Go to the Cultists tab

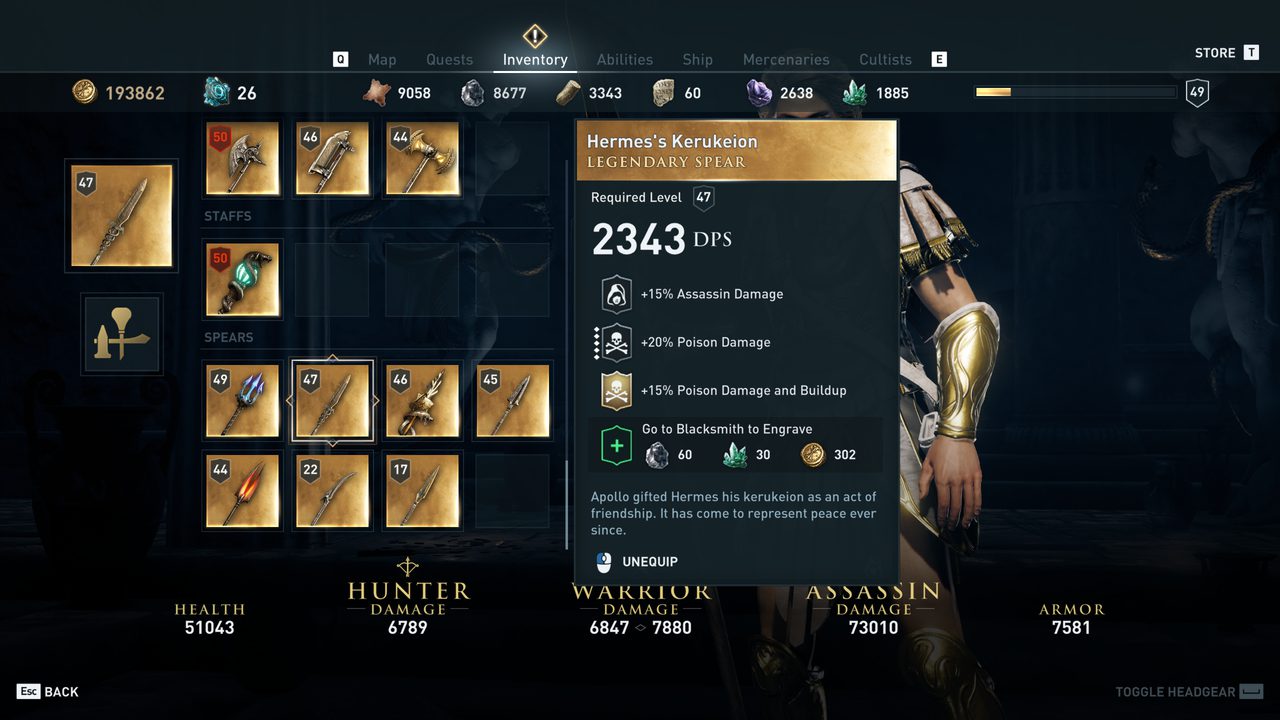885,60
